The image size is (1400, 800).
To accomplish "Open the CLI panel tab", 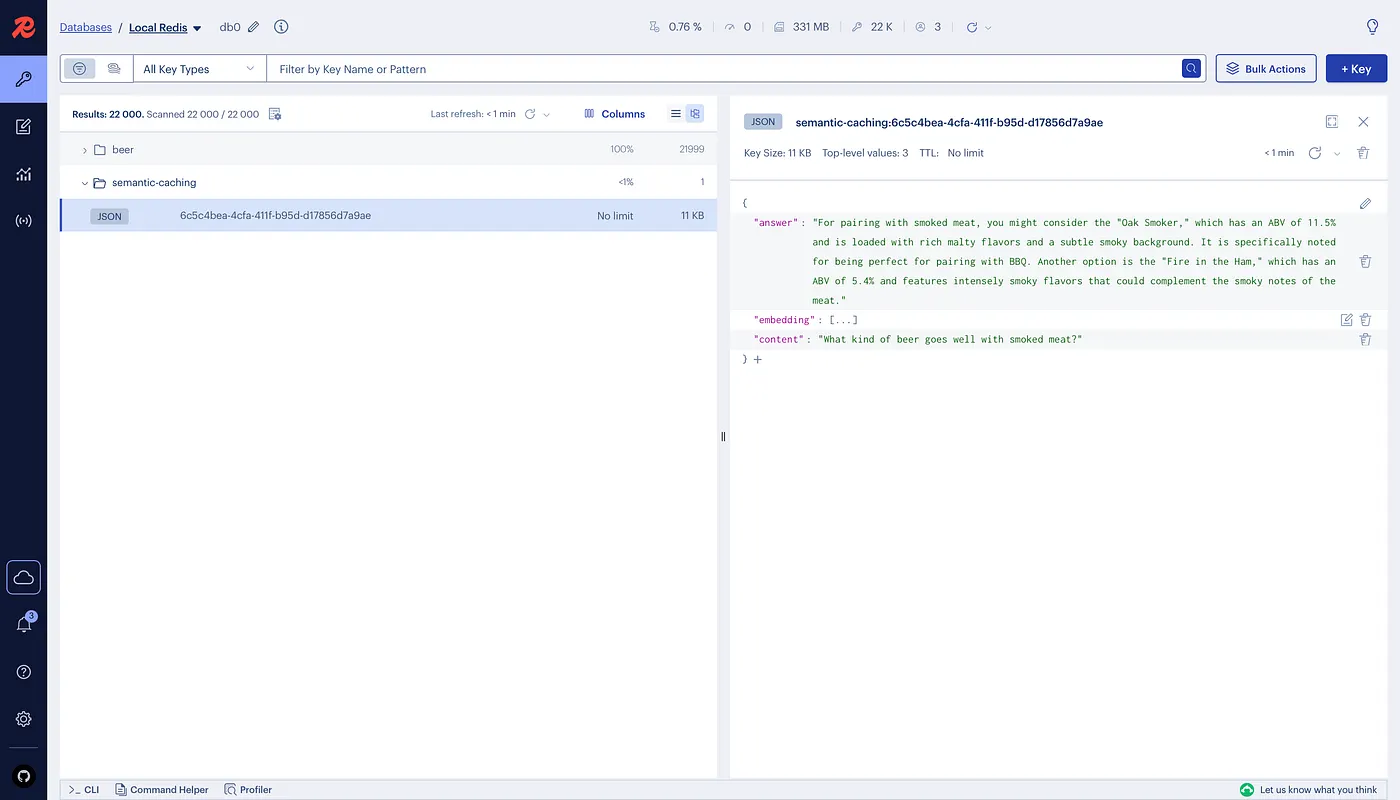I will (x=84, y=790).
